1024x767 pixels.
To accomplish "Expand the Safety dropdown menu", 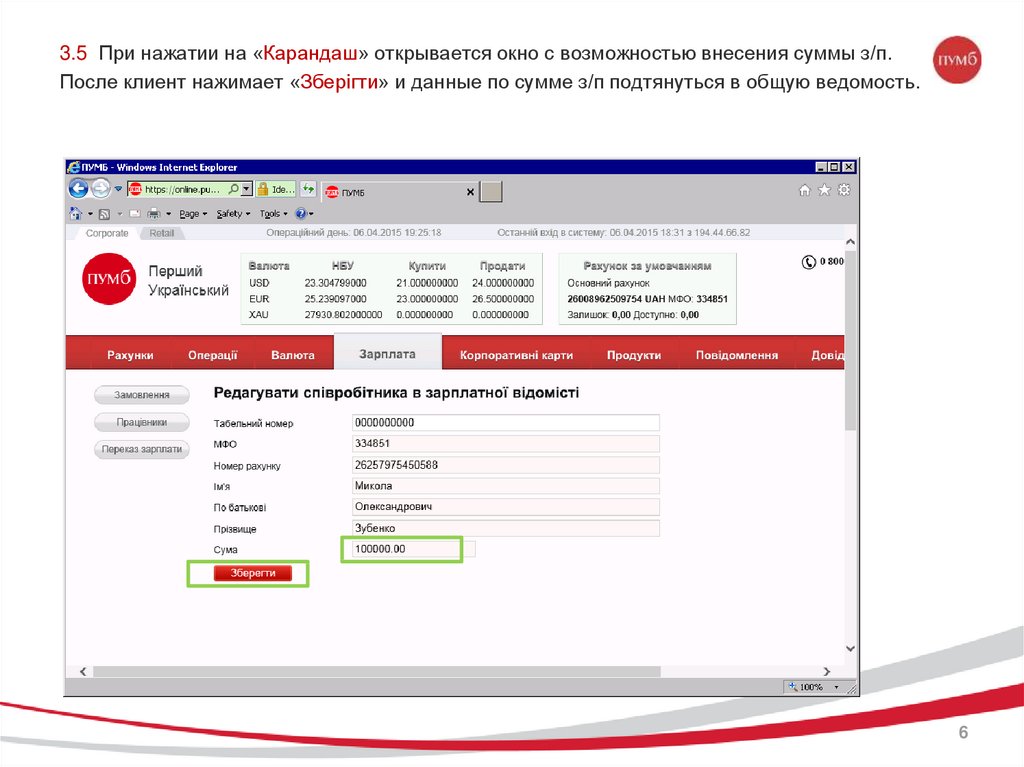I will tap(233, 213).
